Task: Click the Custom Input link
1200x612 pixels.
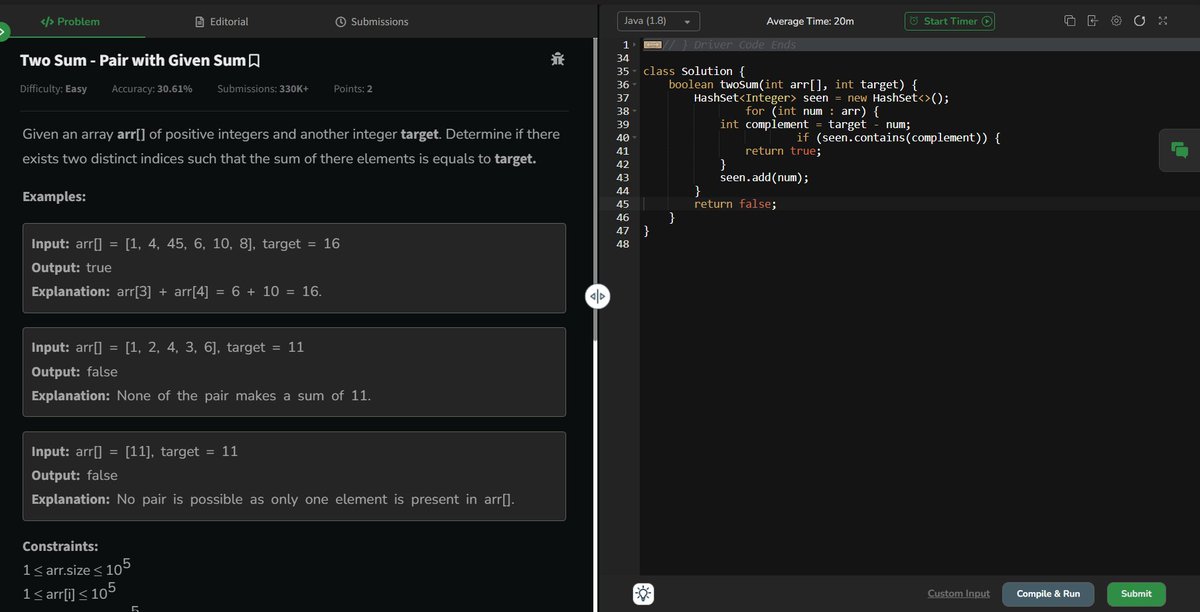Action: click(958, 593)
